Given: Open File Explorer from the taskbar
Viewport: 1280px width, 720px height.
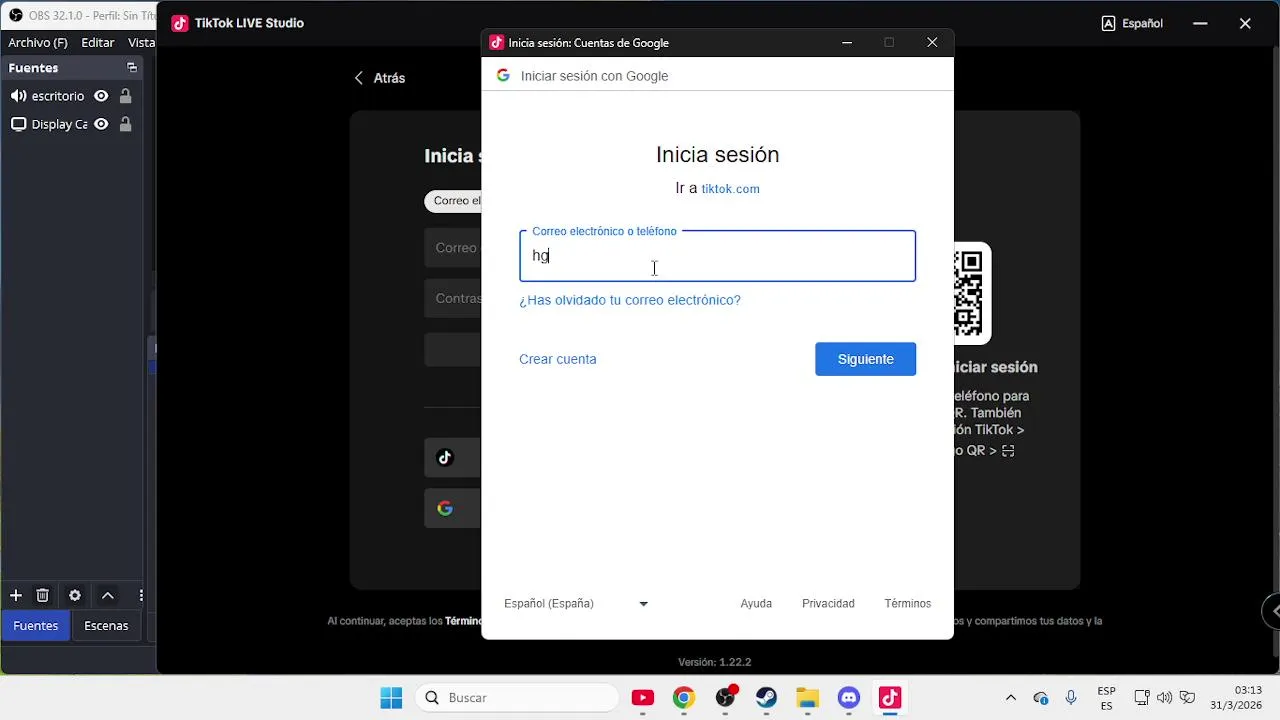Looking at the screenshot, I should coord(808,698).
